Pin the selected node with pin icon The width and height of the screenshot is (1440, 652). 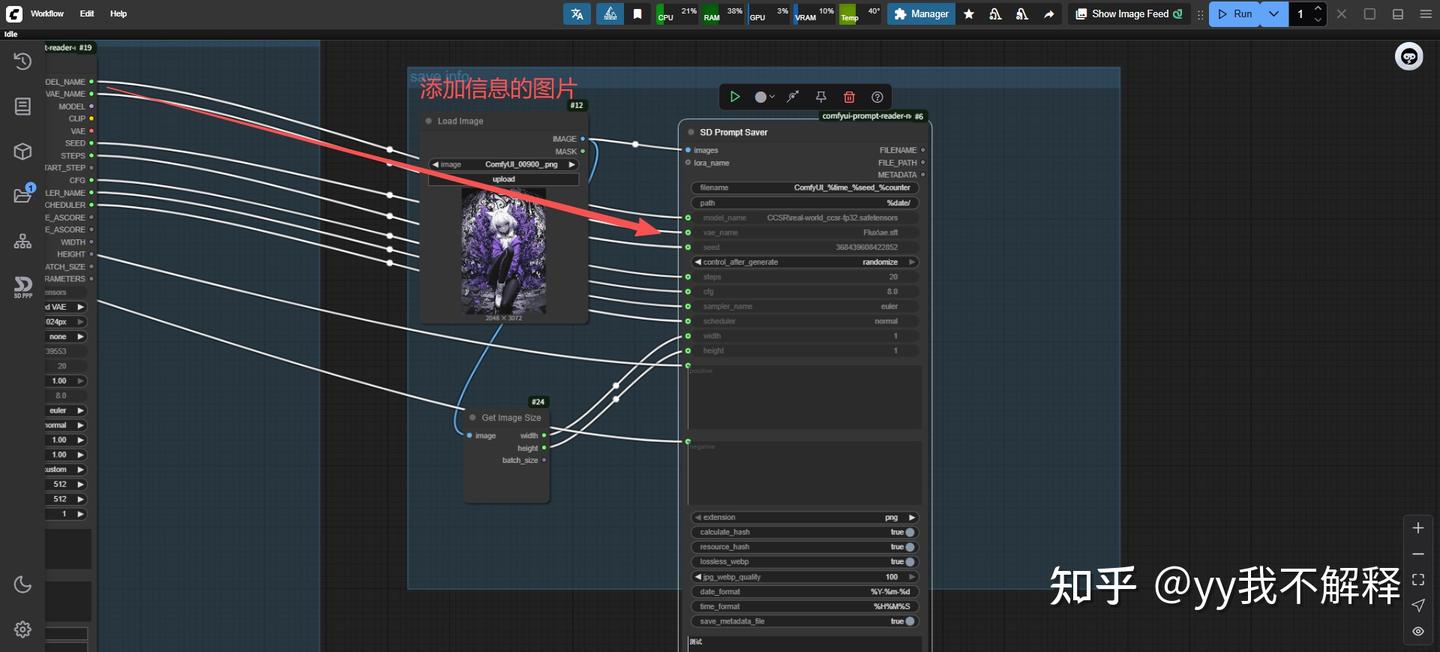pyautogui.click(x=821, y=97)
